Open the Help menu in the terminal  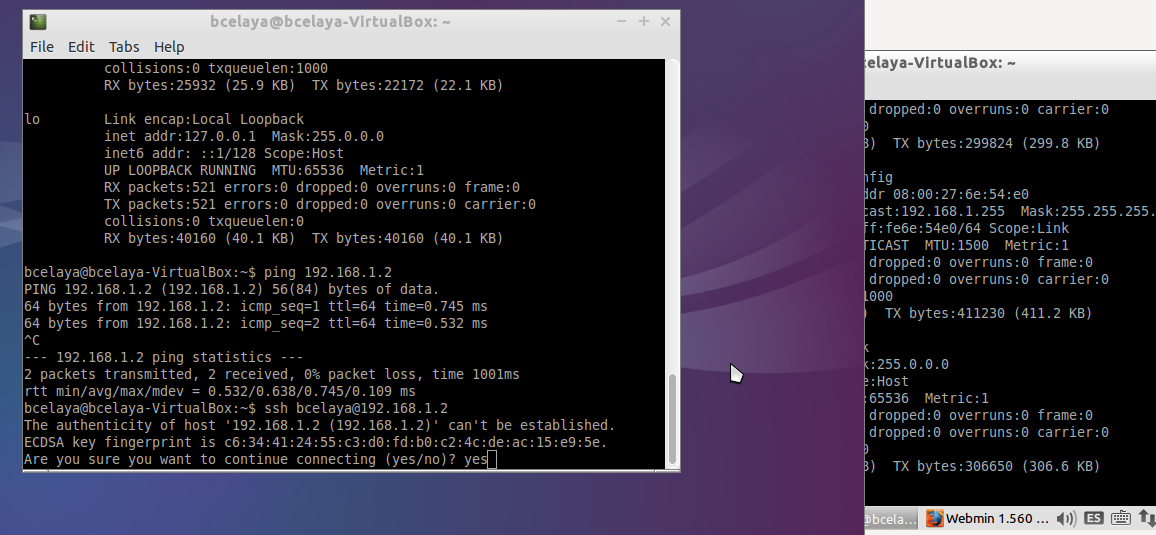click(x=169, y=46)
